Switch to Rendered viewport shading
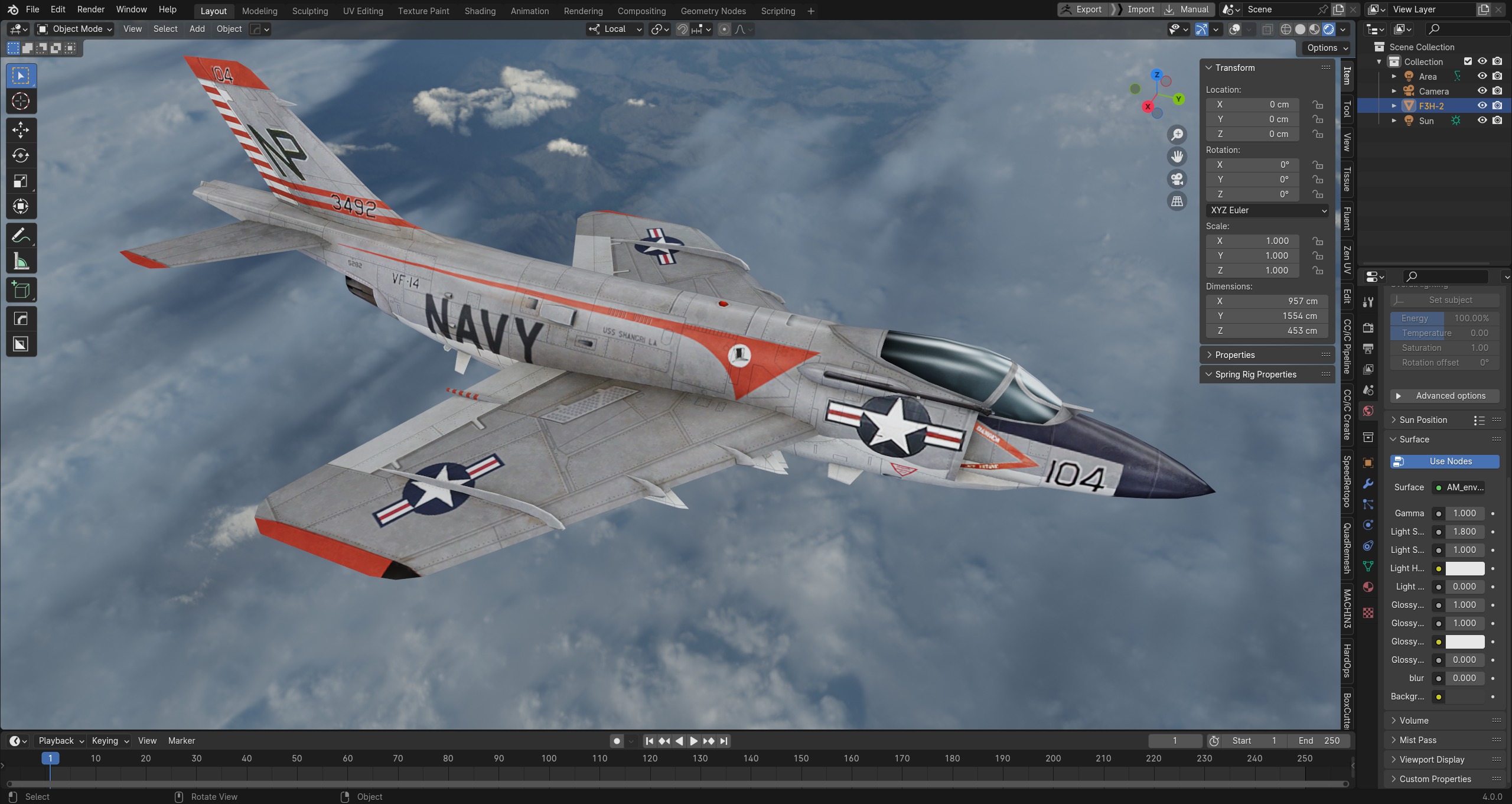Viewport: 1512px width, 804px height. point(1329,30)
